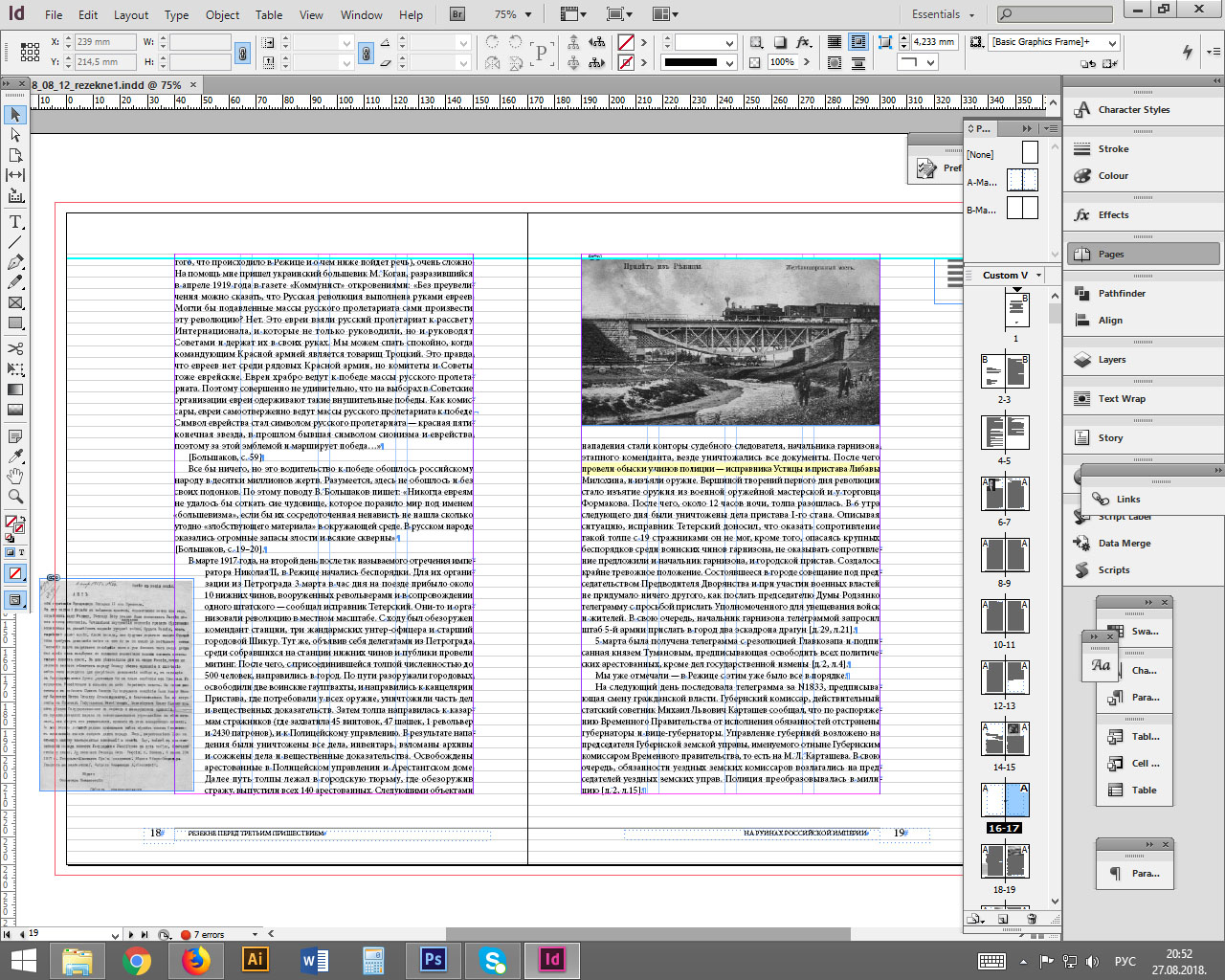Open the zoom level 75% dropdown
The width and height of the screenshot is (1225, 980).
click(513, 14)
